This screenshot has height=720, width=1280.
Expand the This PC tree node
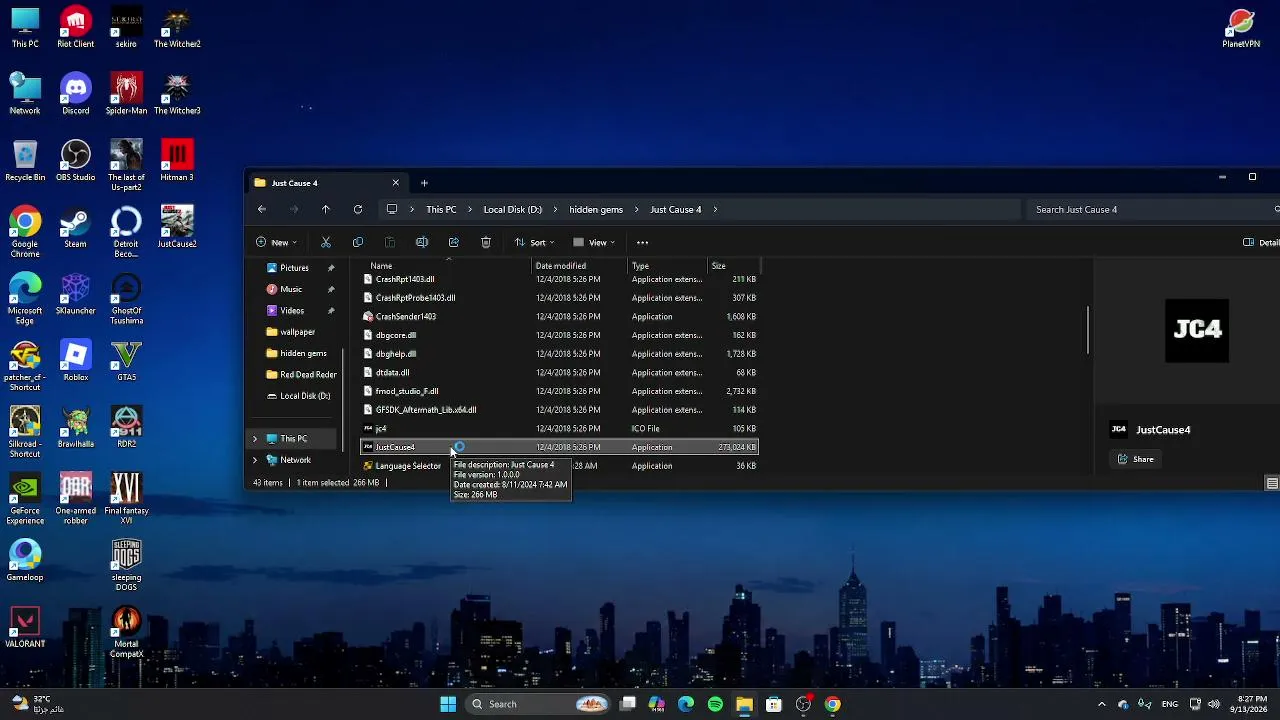pyautogui.click(x=255, y=439)
